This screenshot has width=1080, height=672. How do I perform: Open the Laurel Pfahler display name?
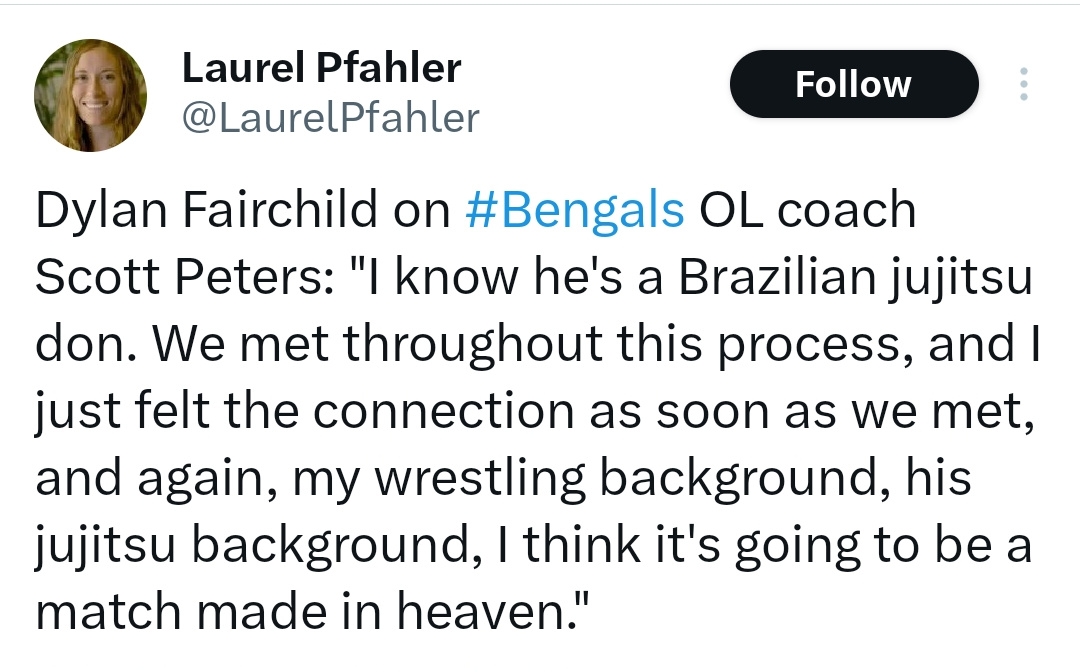(322, 67)
